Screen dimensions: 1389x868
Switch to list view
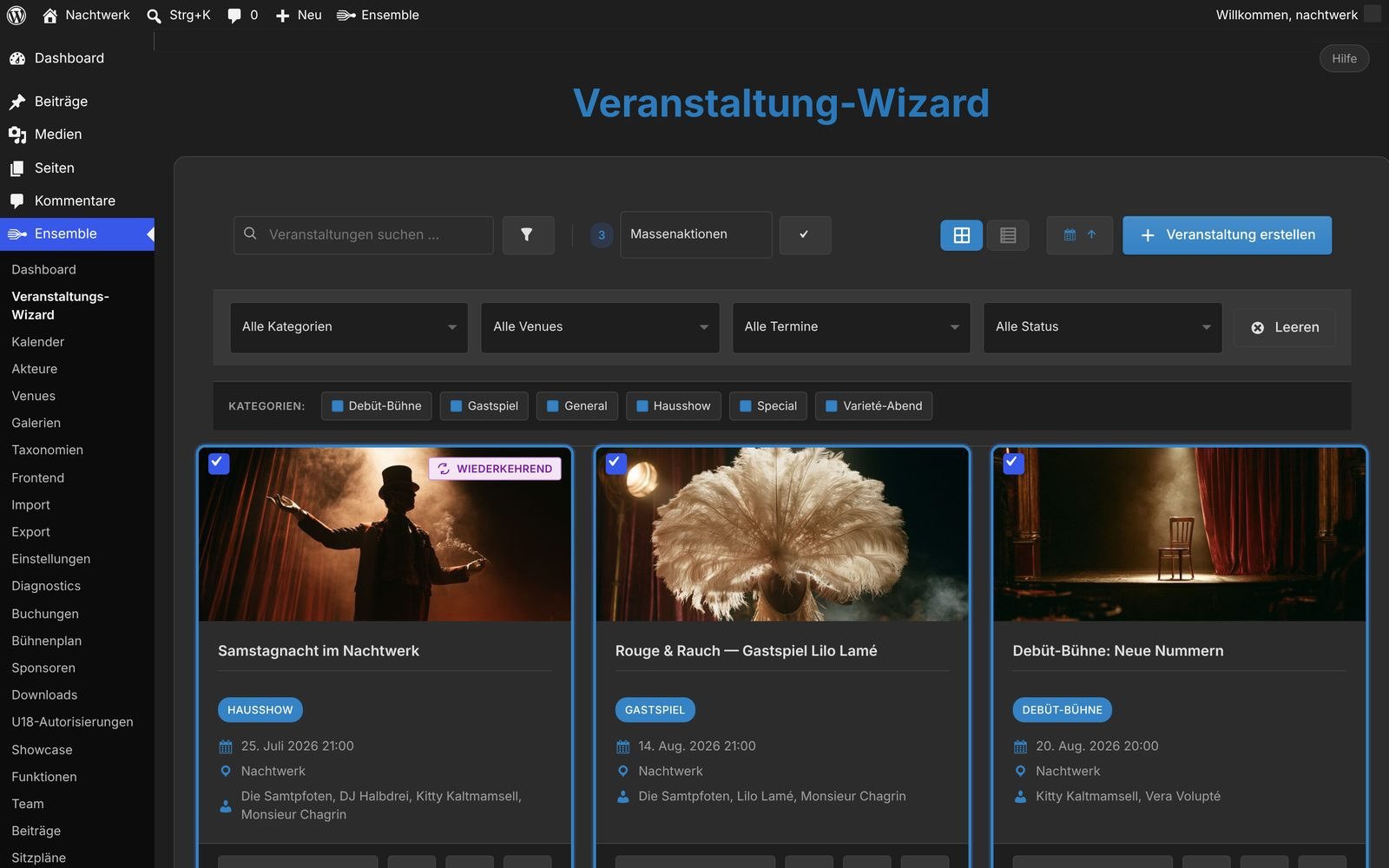(x=1008, y=235)
